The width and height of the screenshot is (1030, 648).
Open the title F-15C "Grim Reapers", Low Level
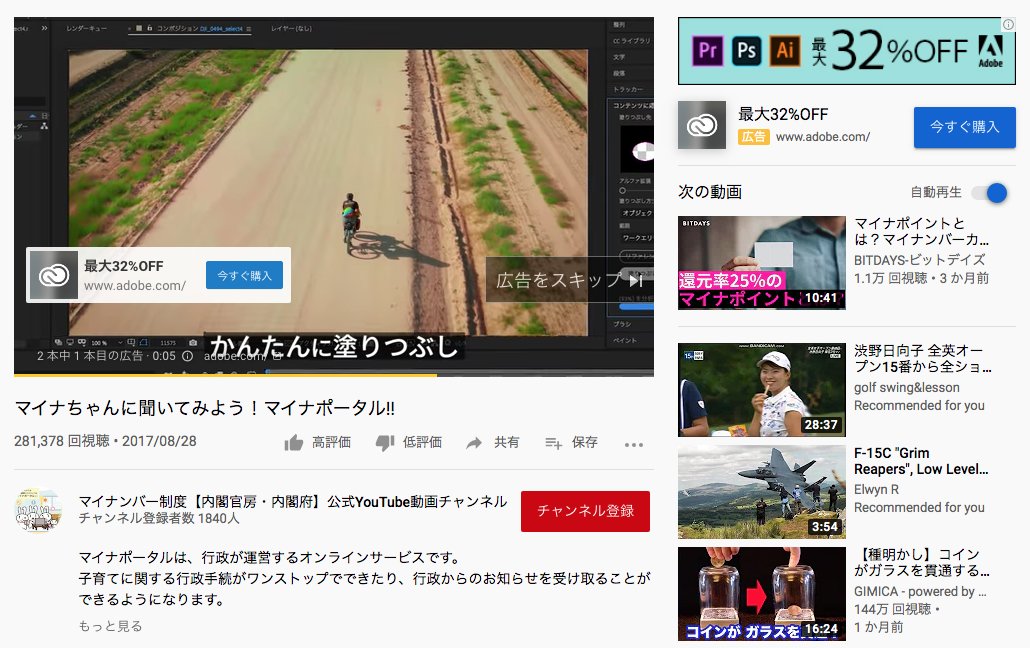click(x=921, y=461)
